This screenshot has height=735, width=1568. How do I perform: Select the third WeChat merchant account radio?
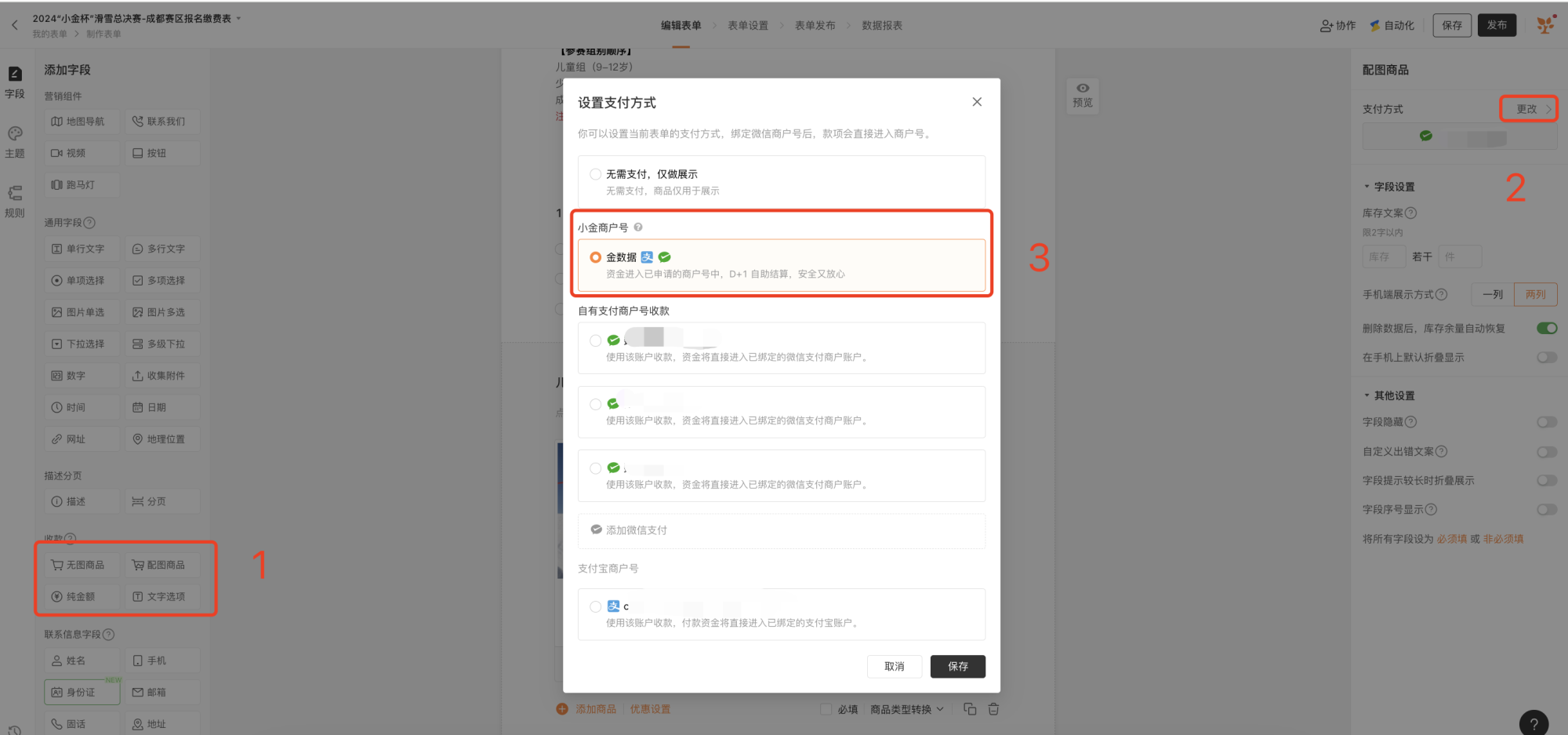596,468
